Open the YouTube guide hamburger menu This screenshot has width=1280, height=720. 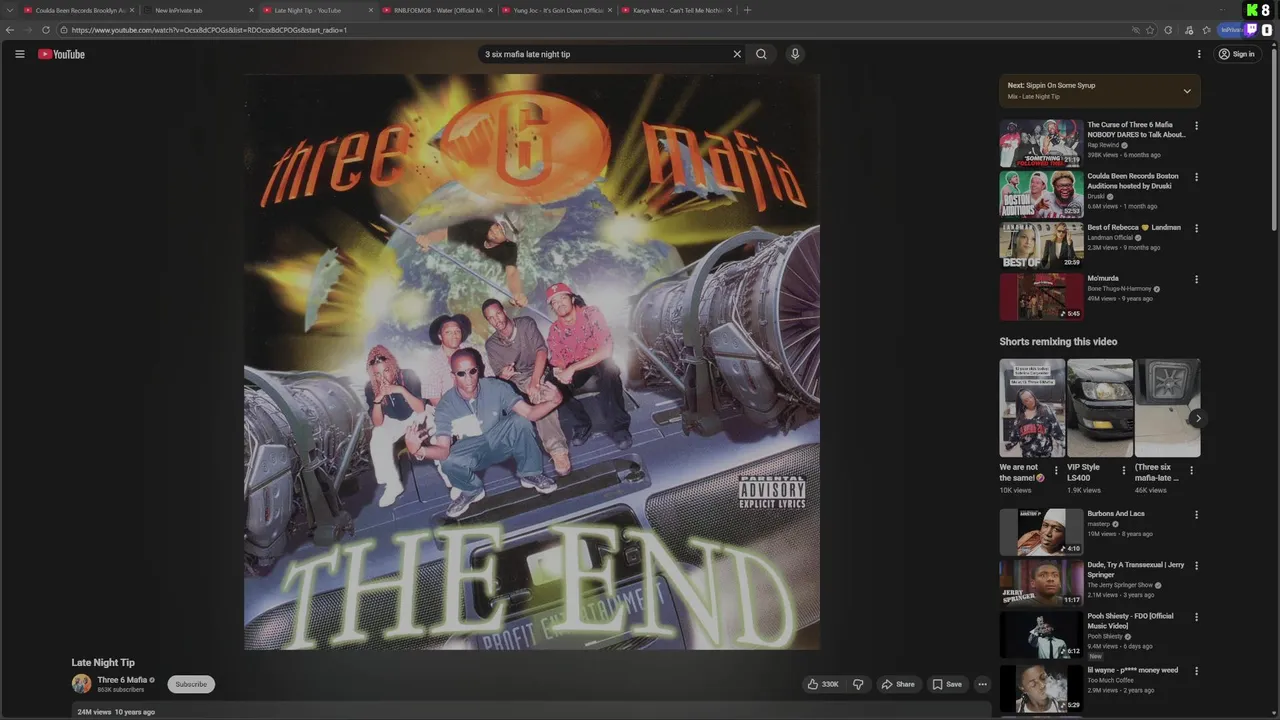19,54
